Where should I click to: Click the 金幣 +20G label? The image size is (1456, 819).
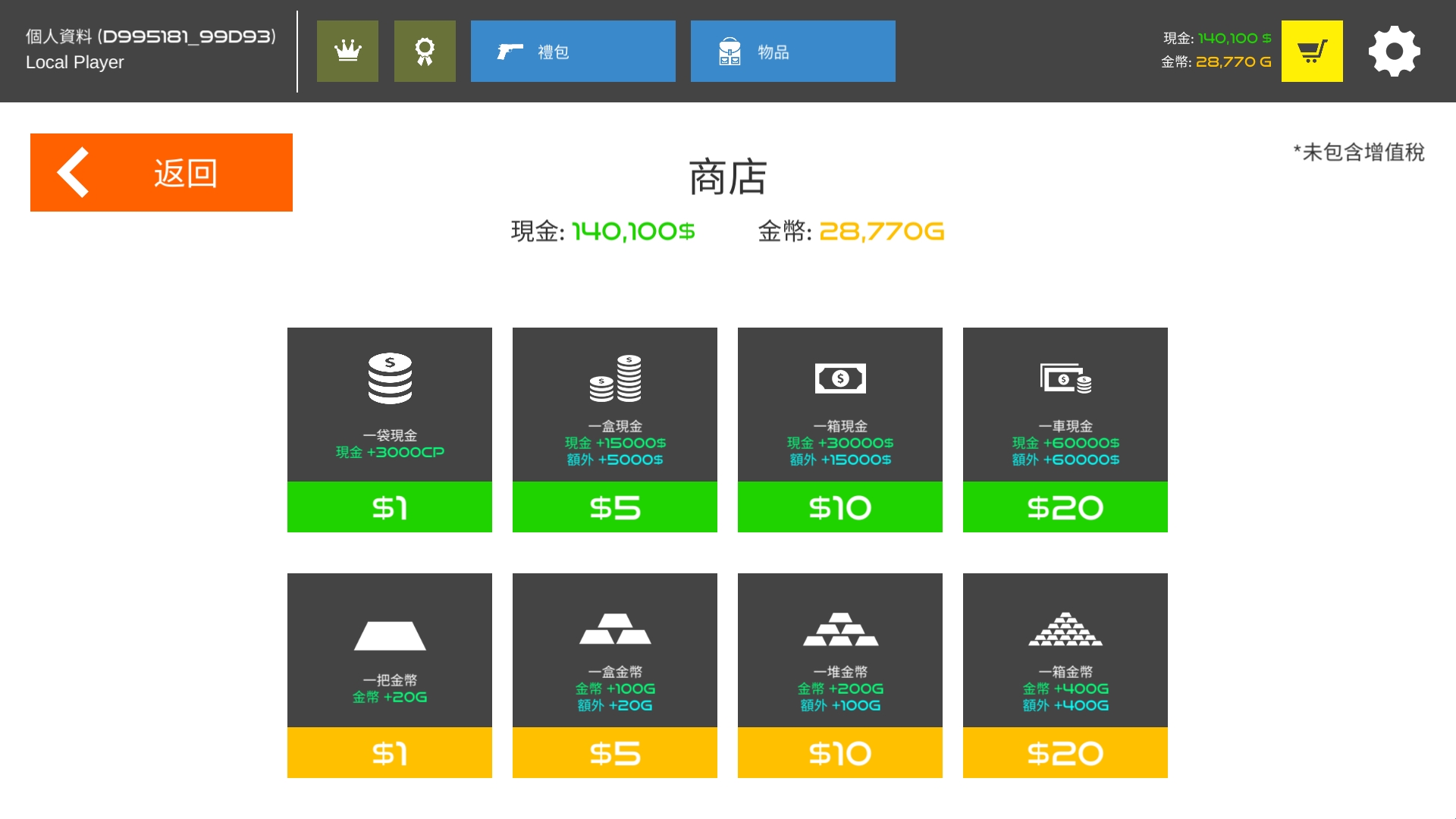pyautogui.click(x=390, y=697)
